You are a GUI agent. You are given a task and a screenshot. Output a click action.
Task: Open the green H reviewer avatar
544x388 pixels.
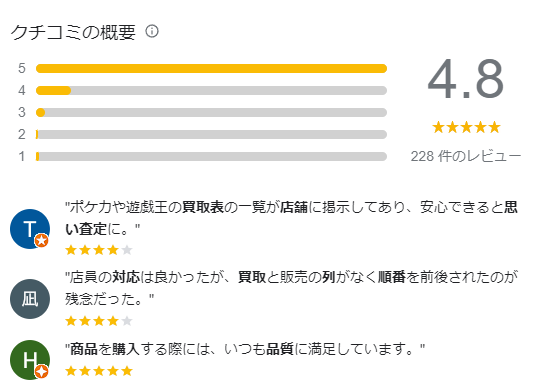coord(30,360)
